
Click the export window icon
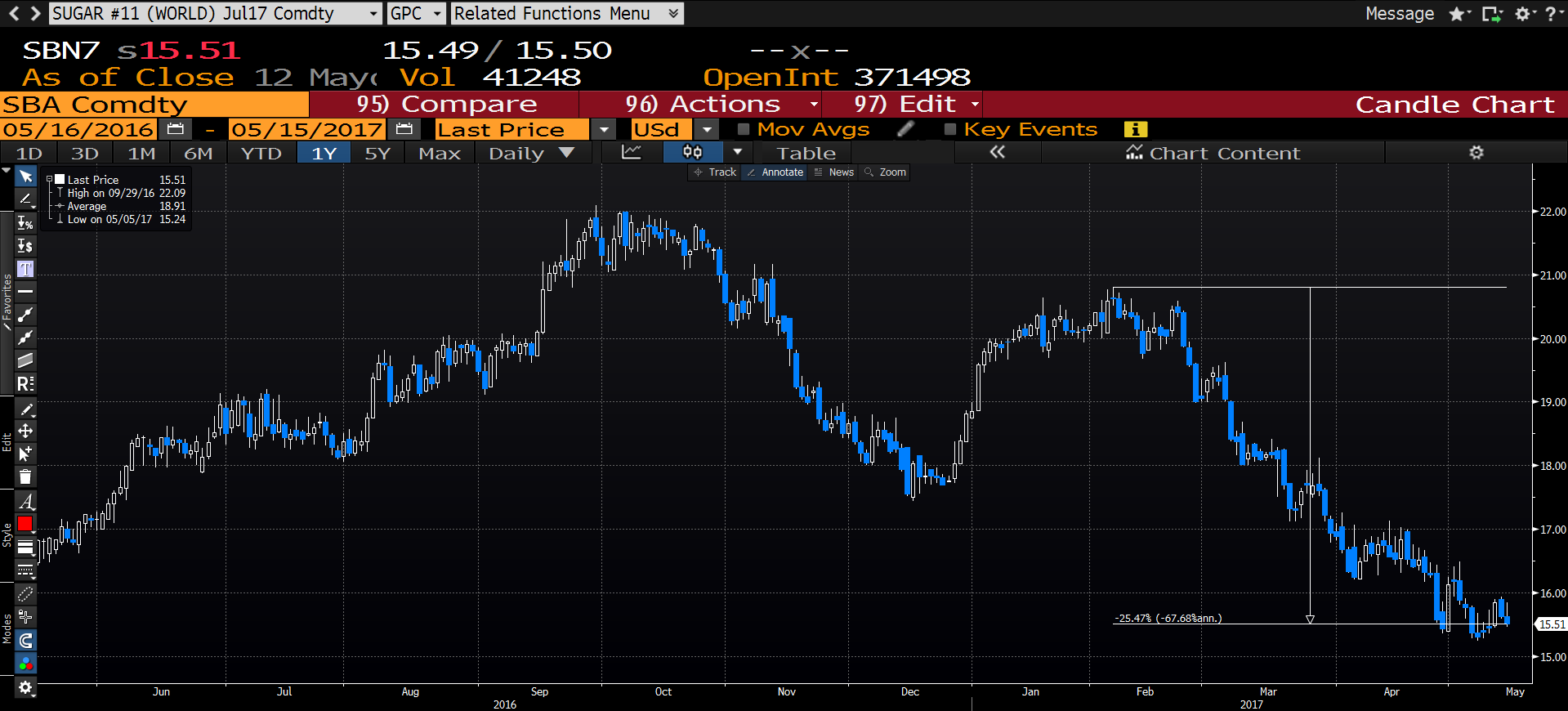point(1492,14)
